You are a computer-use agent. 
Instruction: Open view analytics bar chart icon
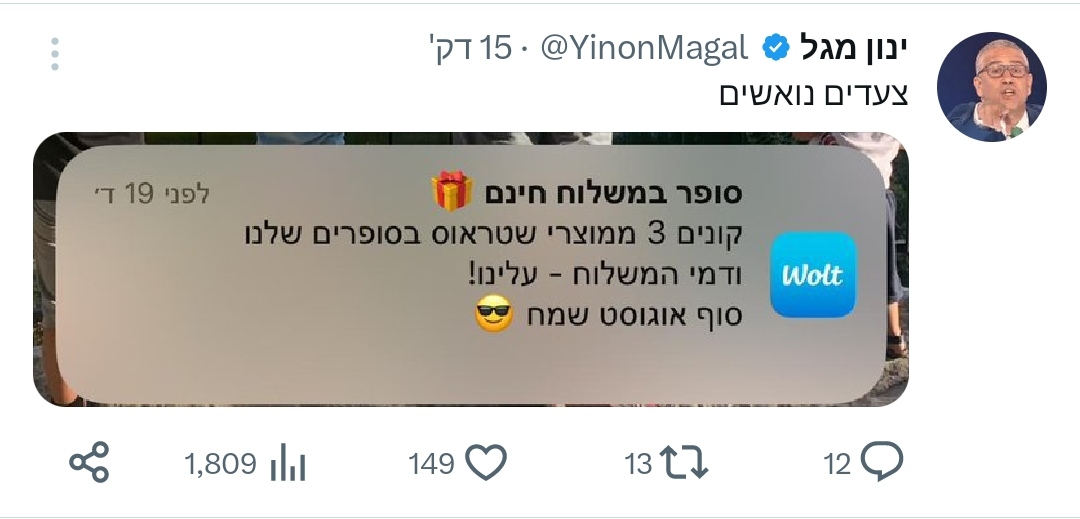[x=288, y=462]
